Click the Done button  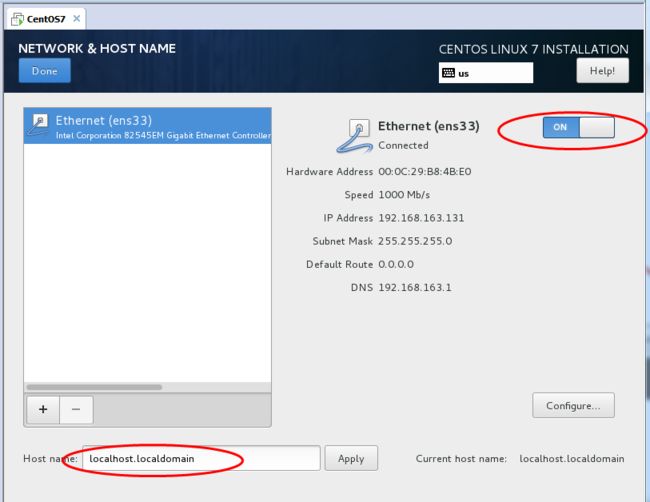(44, 70)
